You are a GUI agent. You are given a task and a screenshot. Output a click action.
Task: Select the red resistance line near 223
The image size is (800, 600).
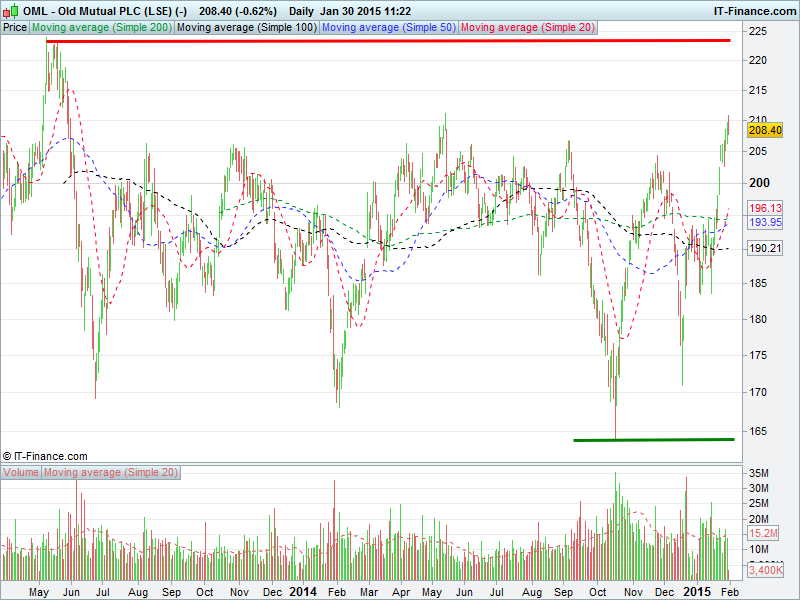pos(388,41)
